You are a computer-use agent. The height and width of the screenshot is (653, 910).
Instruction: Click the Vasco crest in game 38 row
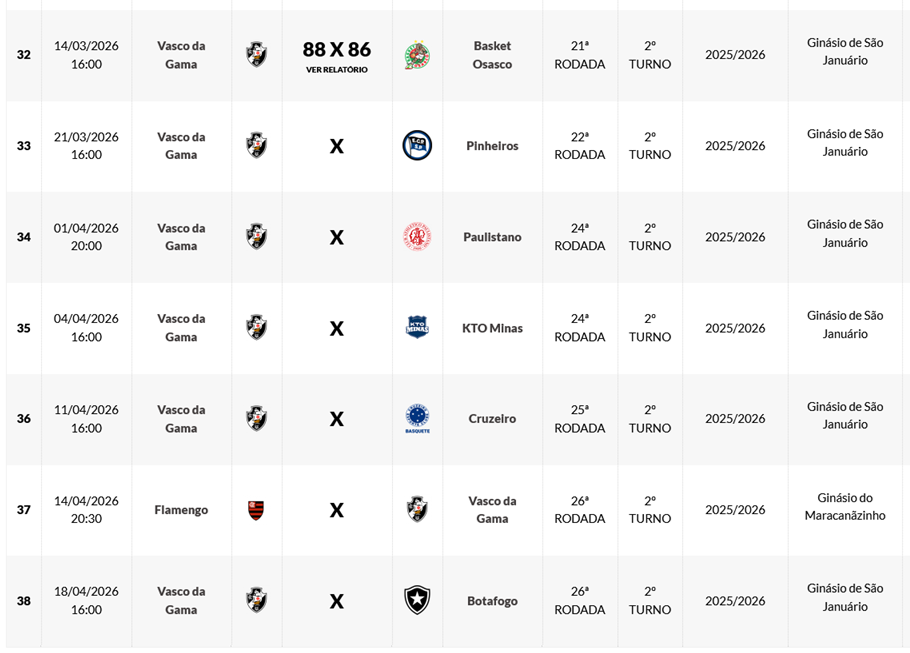pos(256,600)
